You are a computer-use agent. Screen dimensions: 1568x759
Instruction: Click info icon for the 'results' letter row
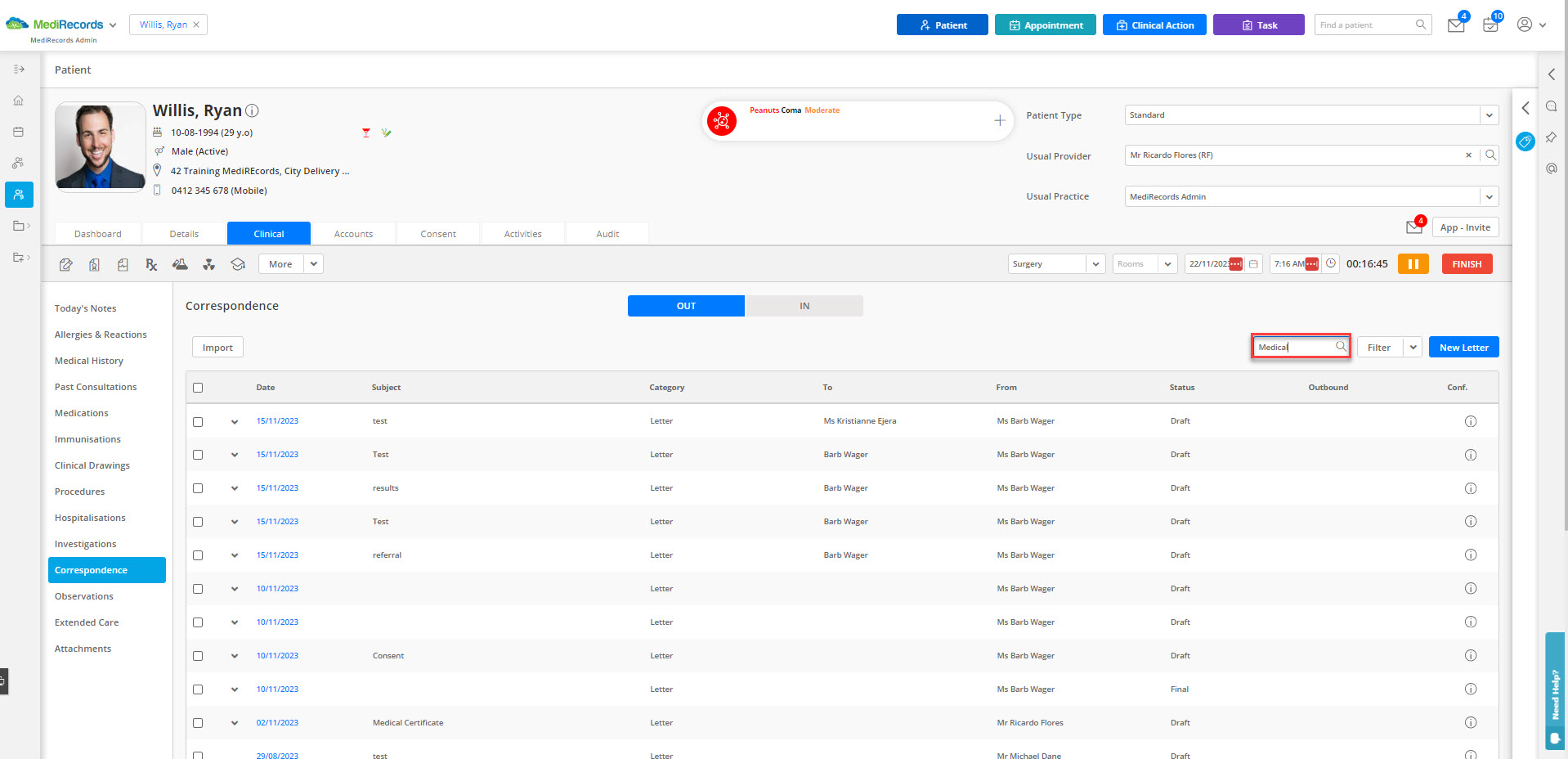coord(1471,488)
